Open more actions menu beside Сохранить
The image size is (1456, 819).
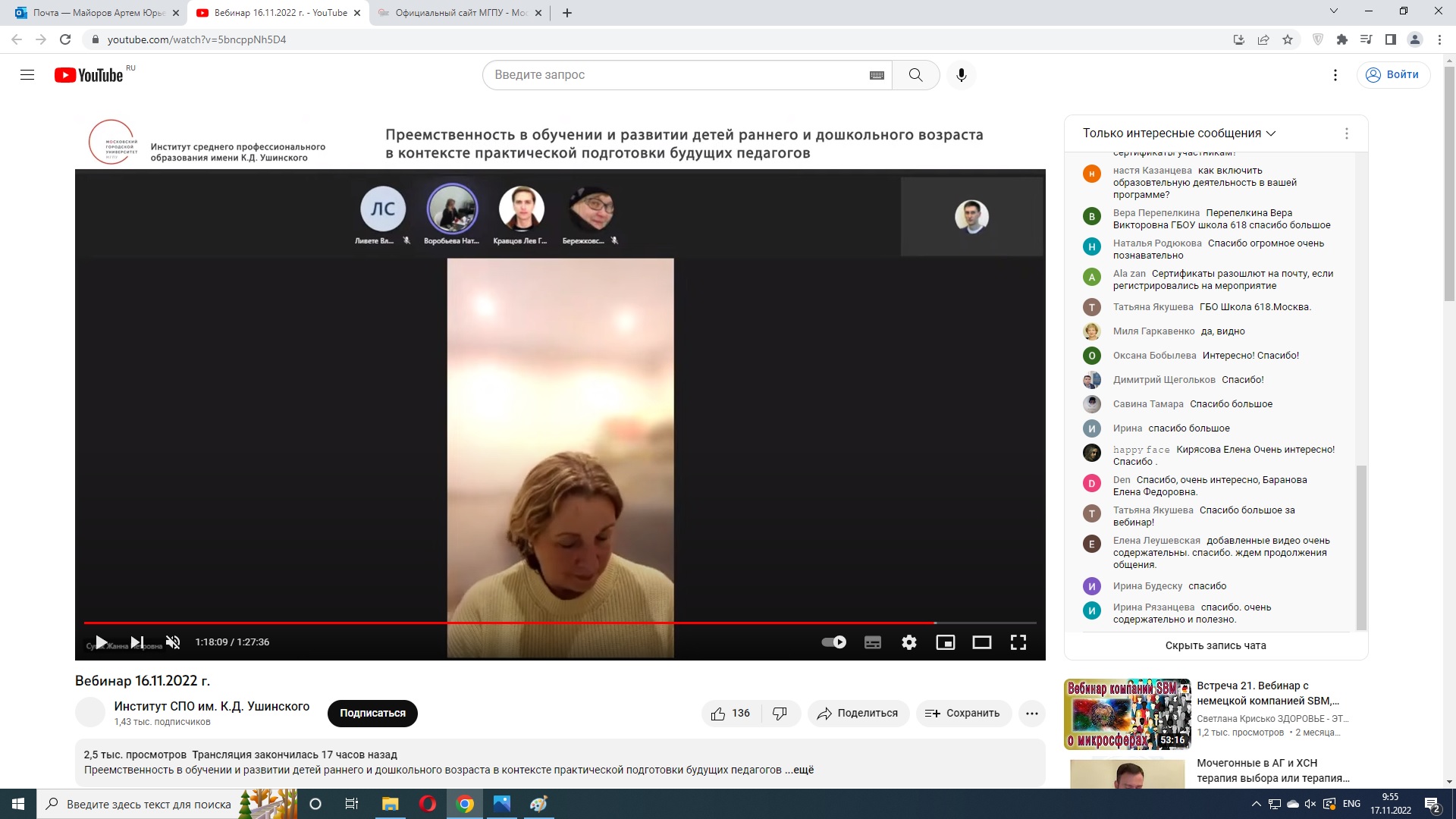tap(1031, 713)
